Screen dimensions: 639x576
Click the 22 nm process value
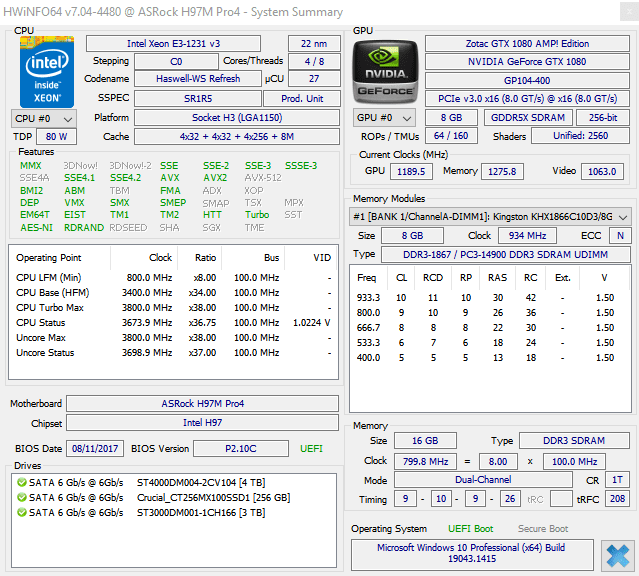click(x=314, y=44)
